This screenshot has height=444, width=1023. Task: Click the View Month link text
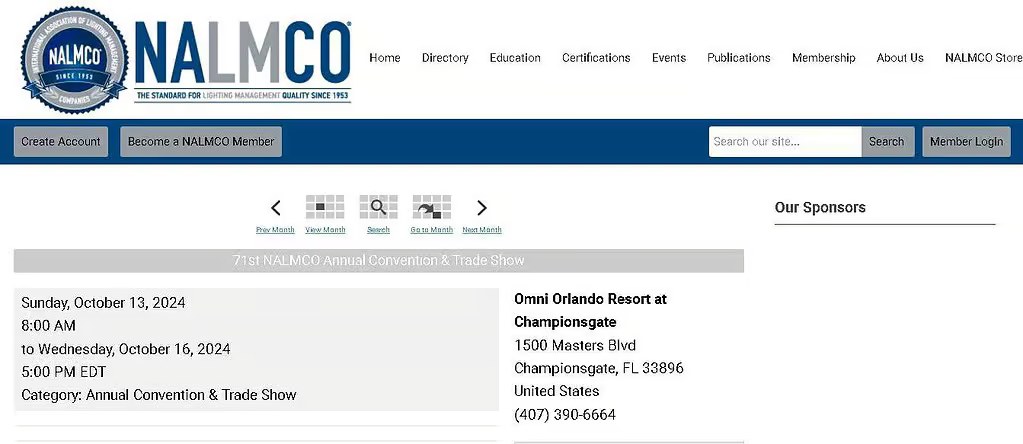(325, 229)
